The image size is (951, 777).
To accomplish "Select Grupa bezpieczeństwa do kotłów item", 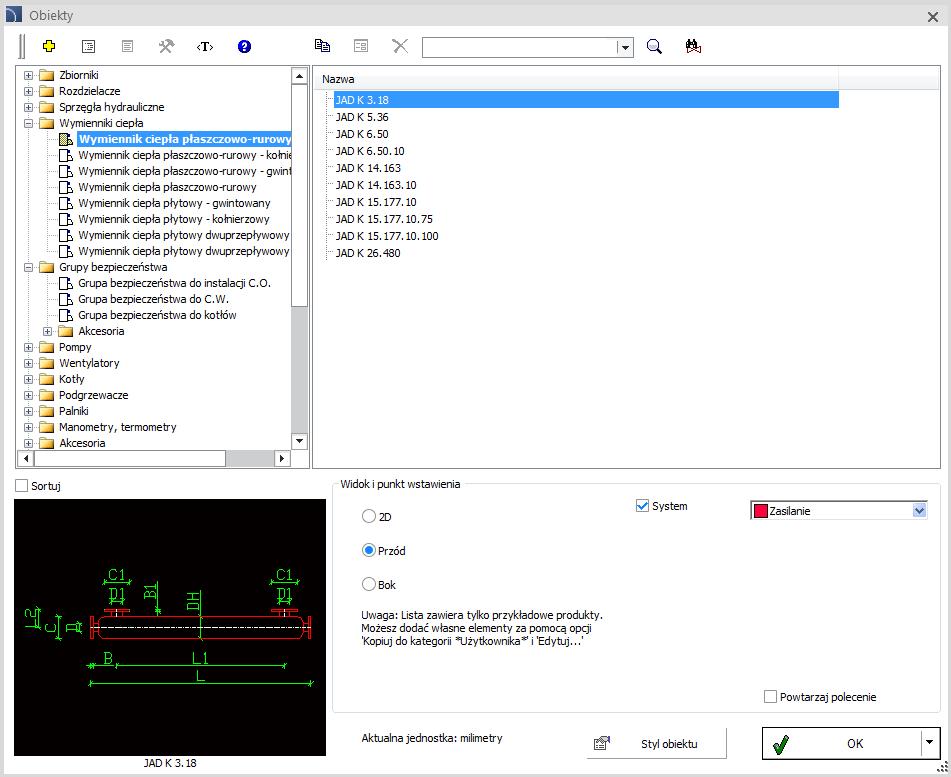I will [157, 315].
